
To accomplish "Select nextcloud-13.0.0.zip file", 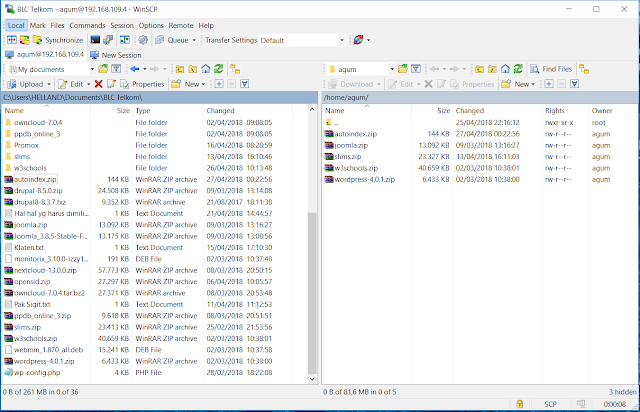I will point(45,270).
